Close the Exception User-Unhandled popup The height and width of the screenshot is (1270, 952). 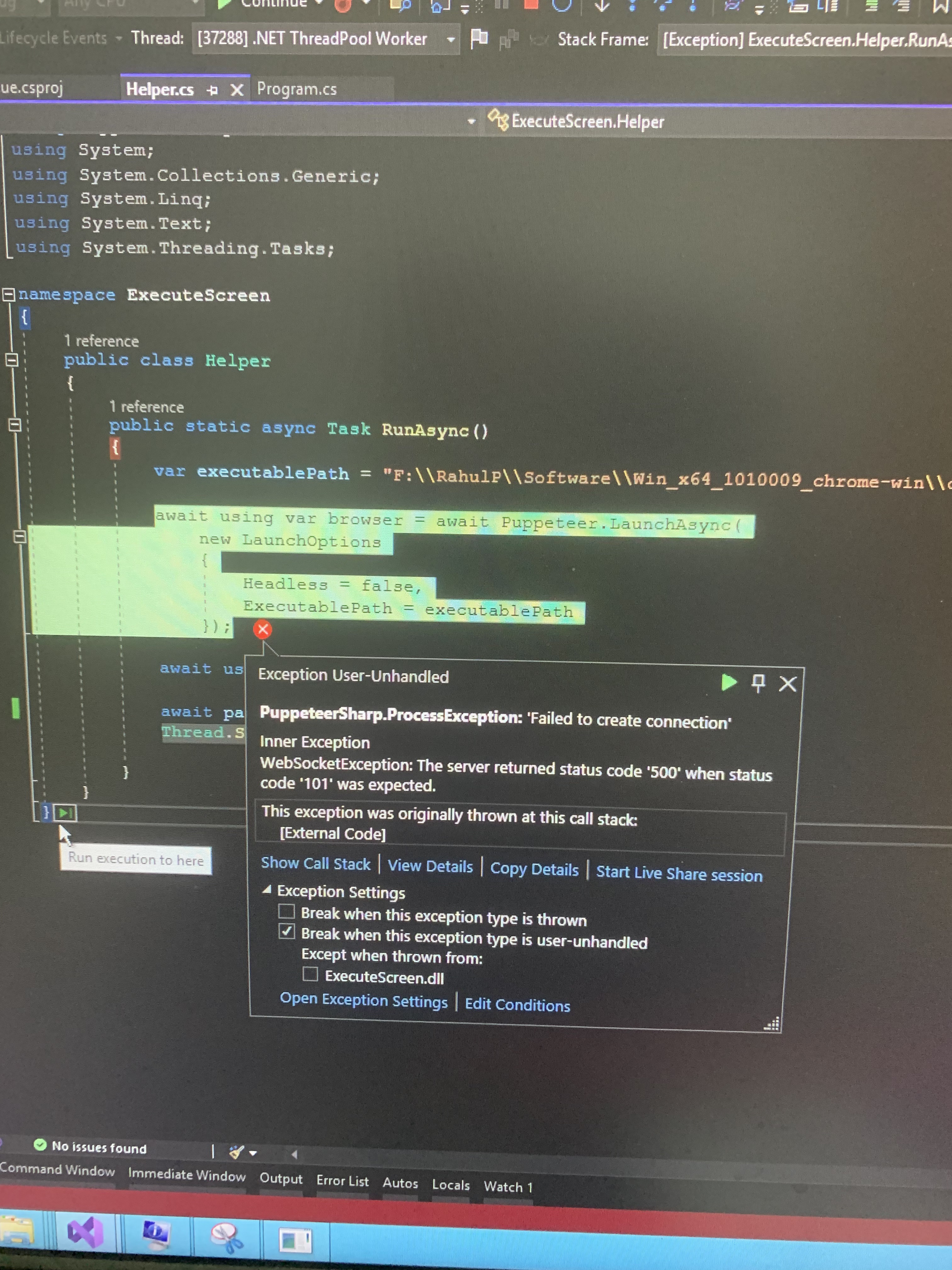pyautogui.click(x=788, y=684)
